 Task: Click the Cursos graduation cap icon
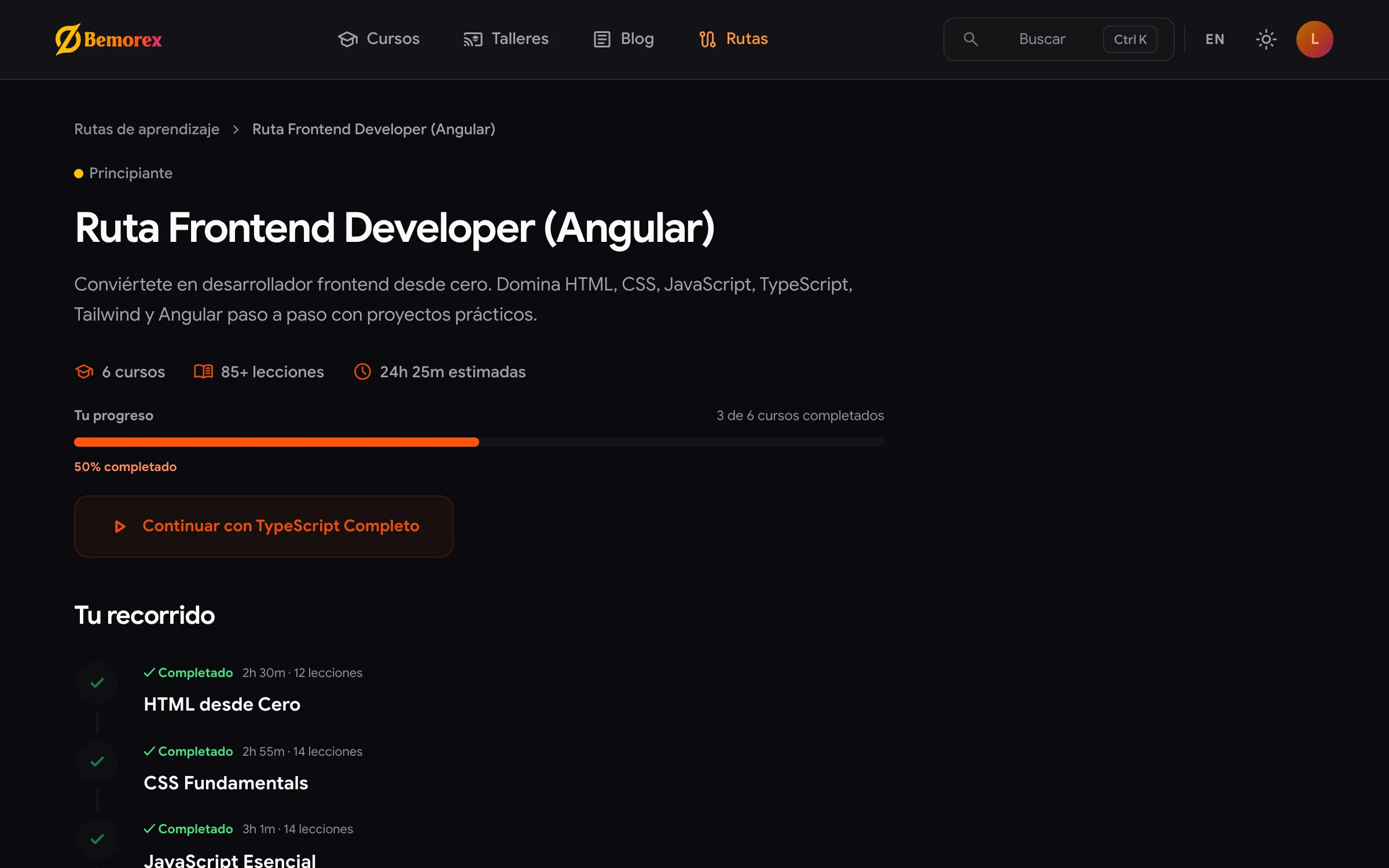tap(348, 39)
